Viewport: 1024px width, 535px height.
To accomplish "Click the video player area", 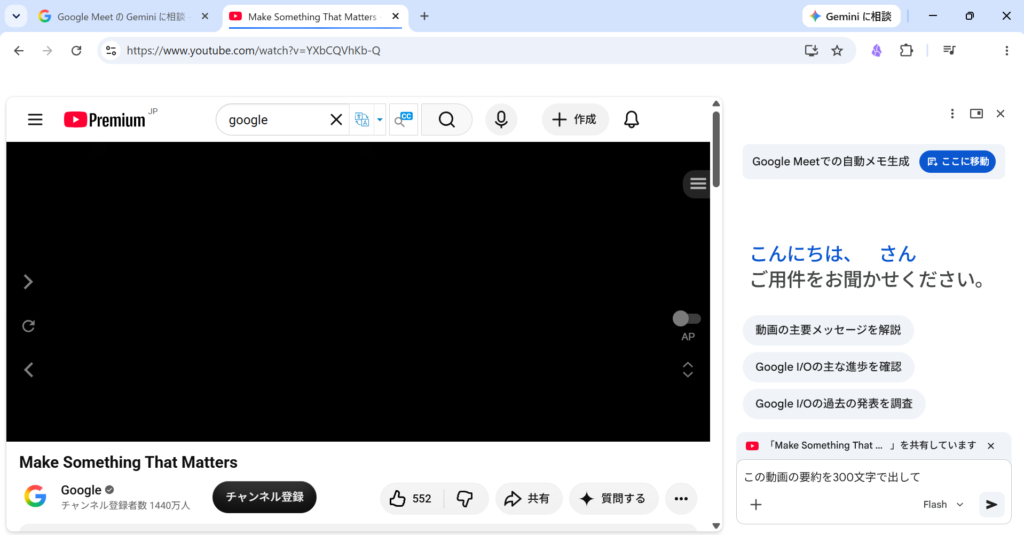I will pyautogui.click(x=358, y=291).
